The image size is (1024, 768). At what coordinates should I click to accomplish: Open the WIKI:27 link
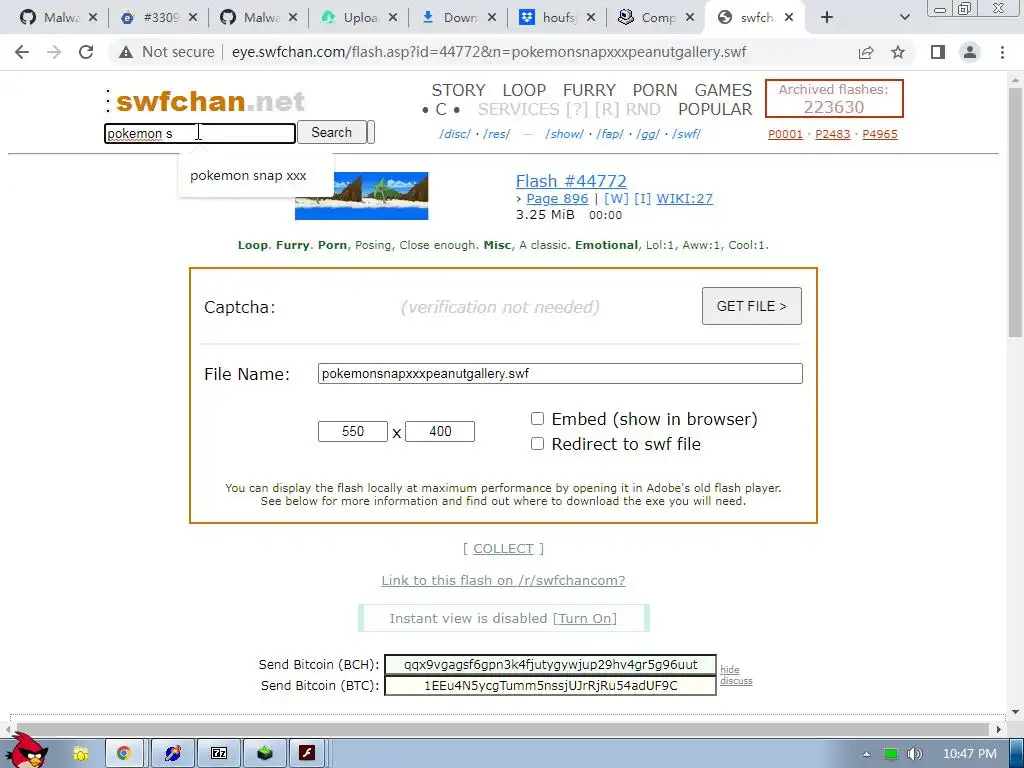click(x=684, y=199)
